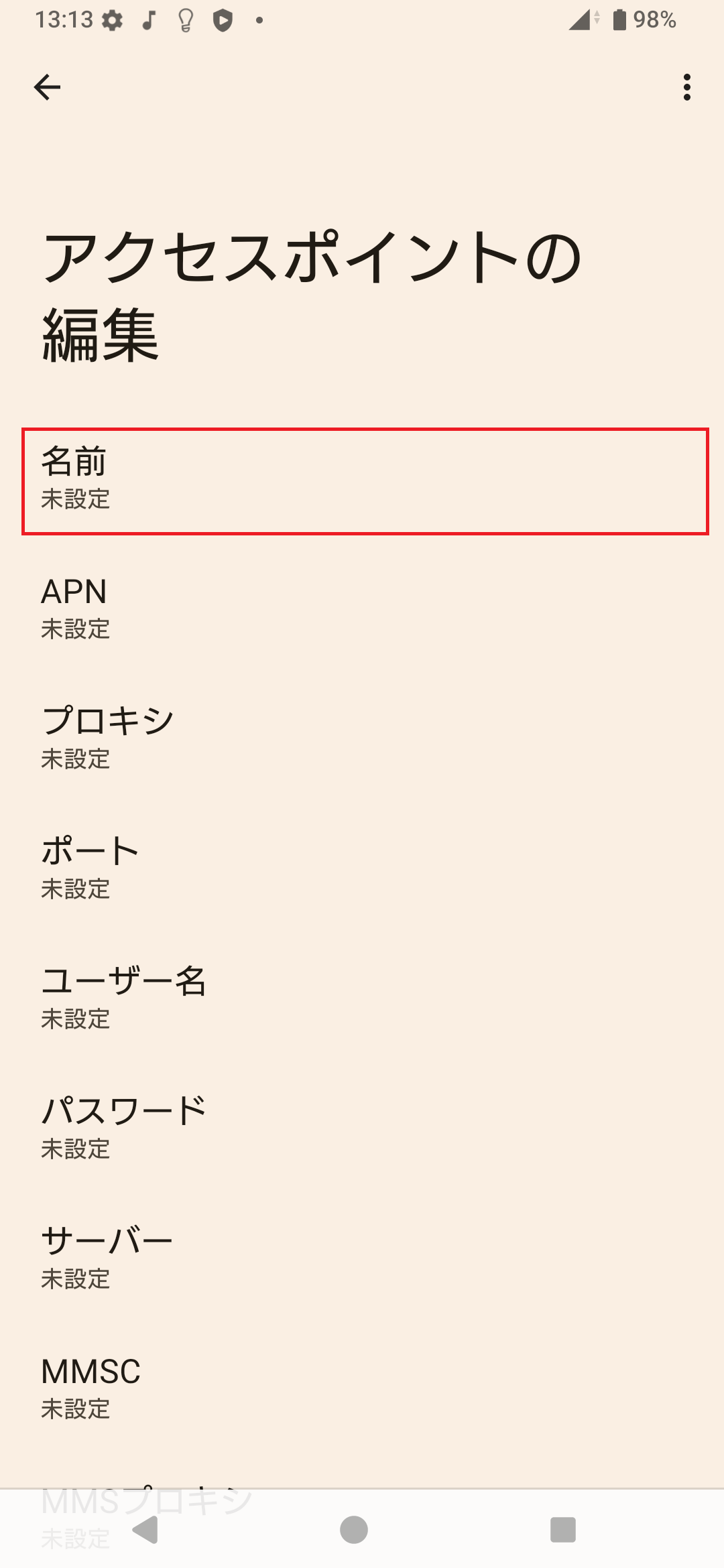Enter the パスワード (Password) setting
The height and width of the screenshot is (1568, 724).
pyautogui.click(x=362, y=1129)
